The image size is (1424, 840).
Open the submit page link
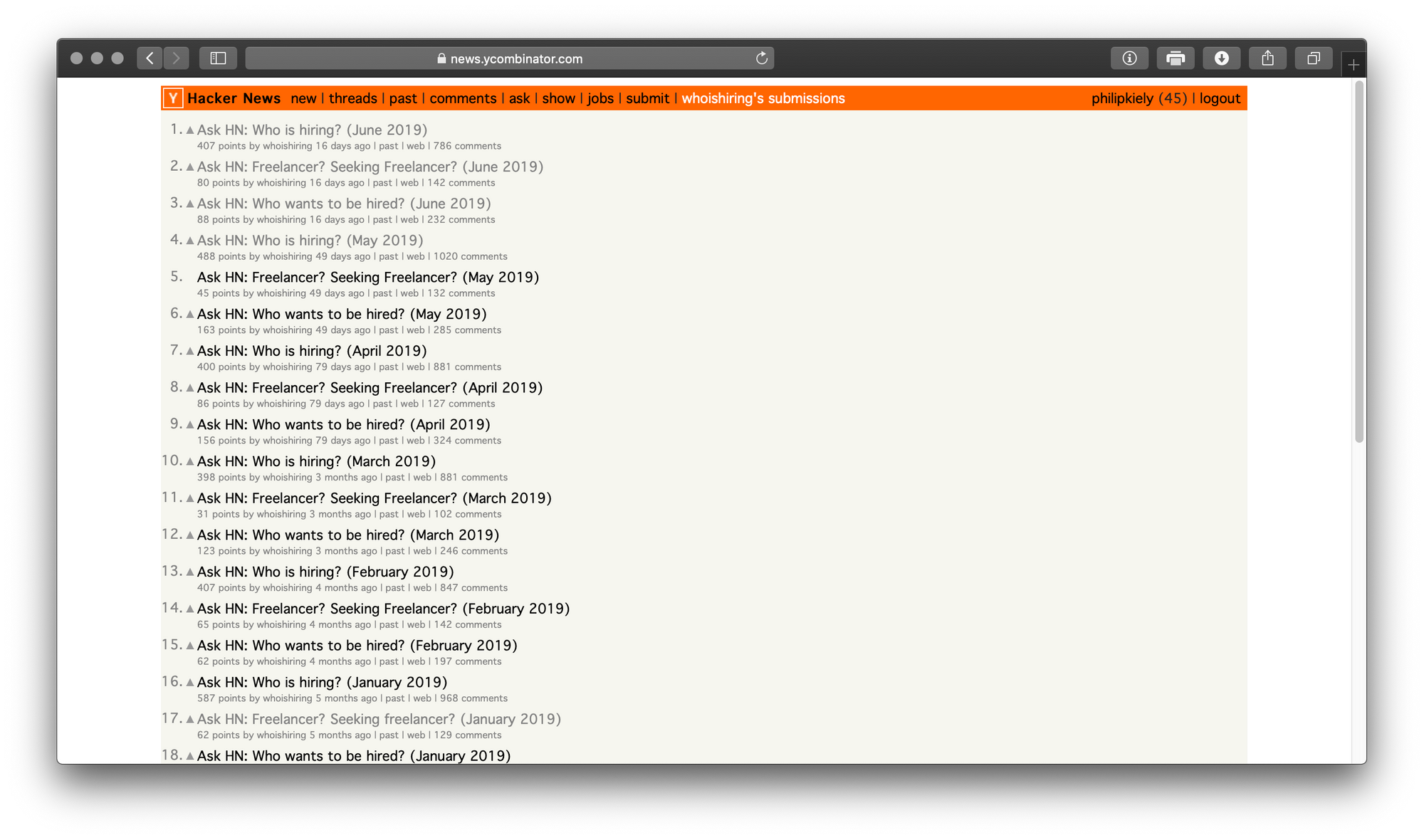(647, 98)
